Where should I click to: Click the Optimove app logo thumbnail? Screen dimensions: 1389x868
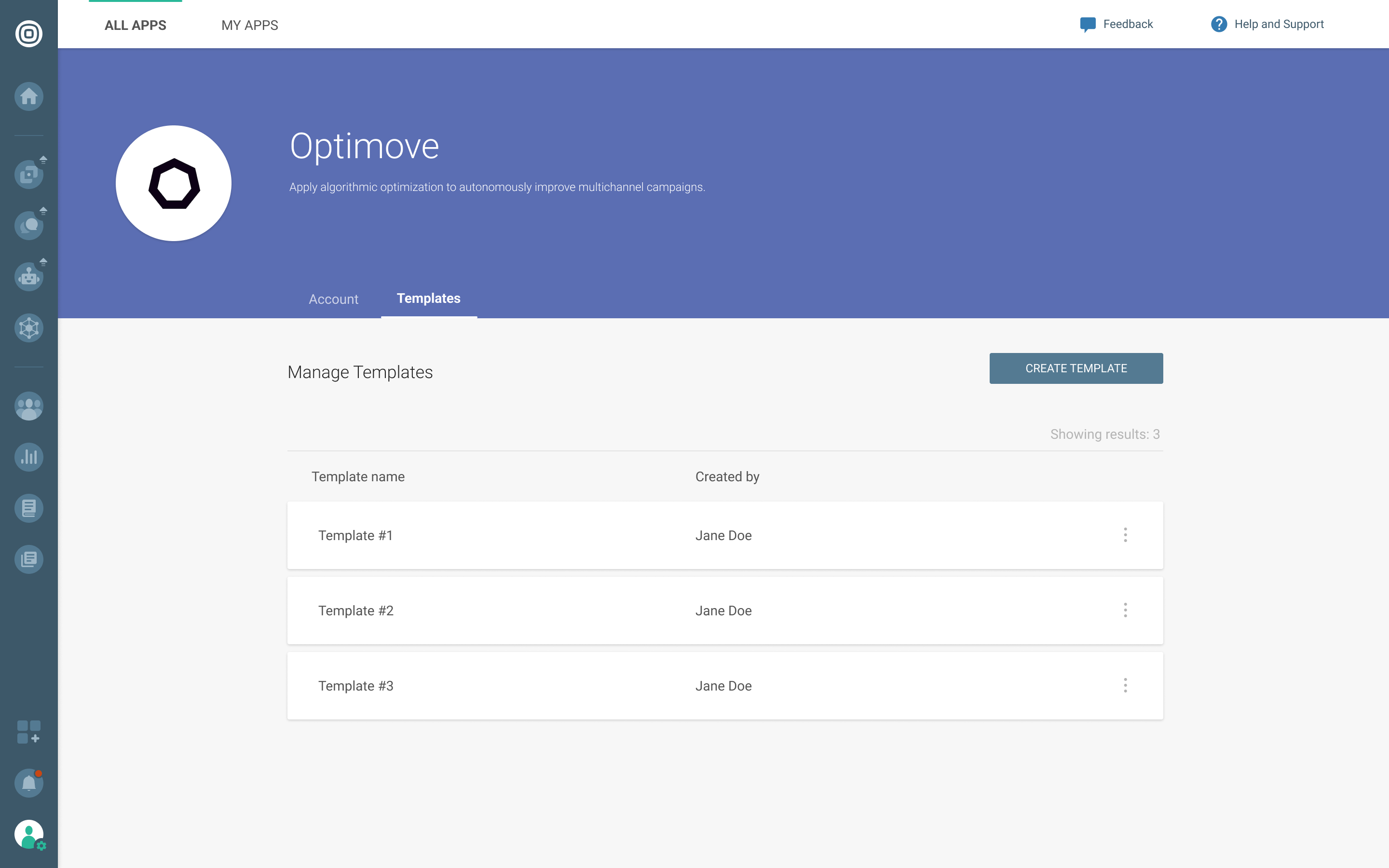tap(173, 183)
